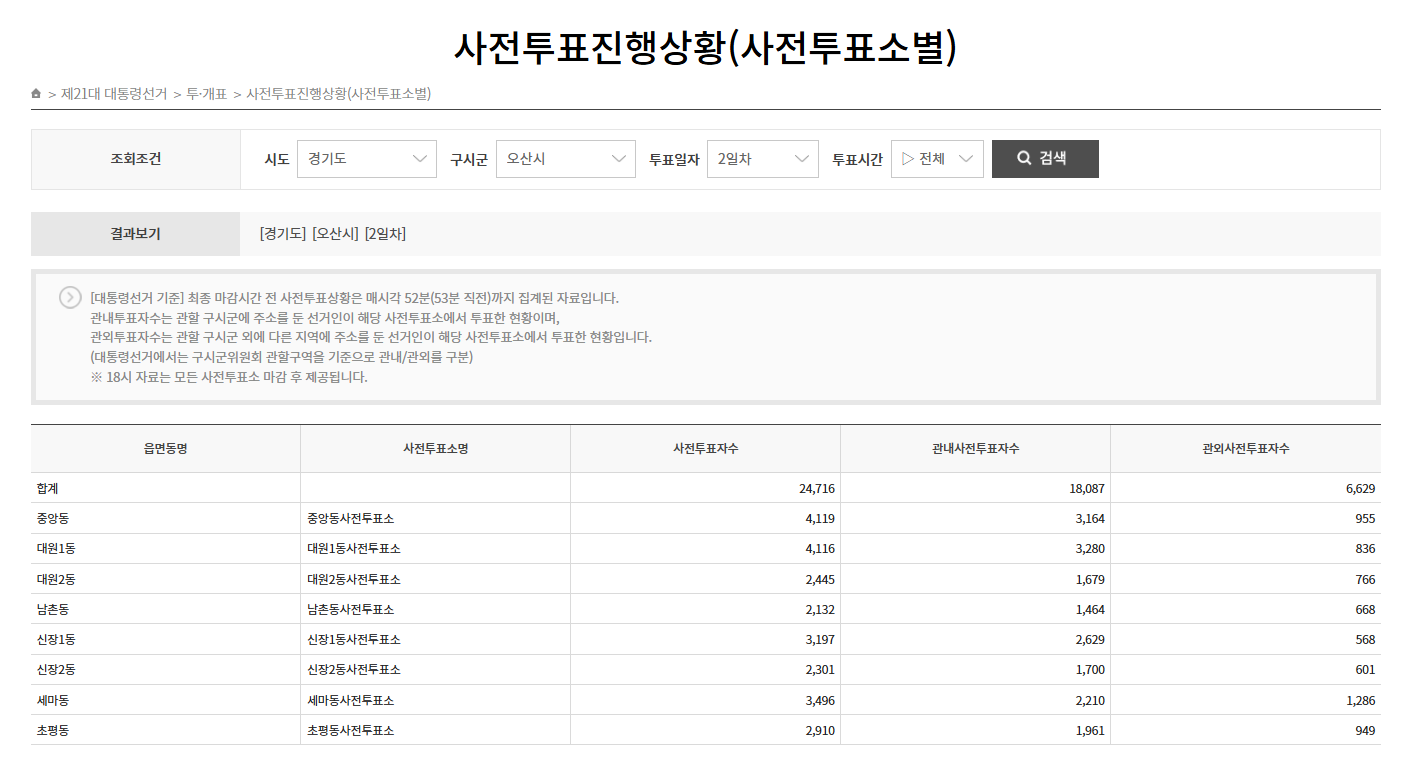
Task: Click the 초평동사전투표소 table cell
Action: pyautogui.click(x=351, y=731)
